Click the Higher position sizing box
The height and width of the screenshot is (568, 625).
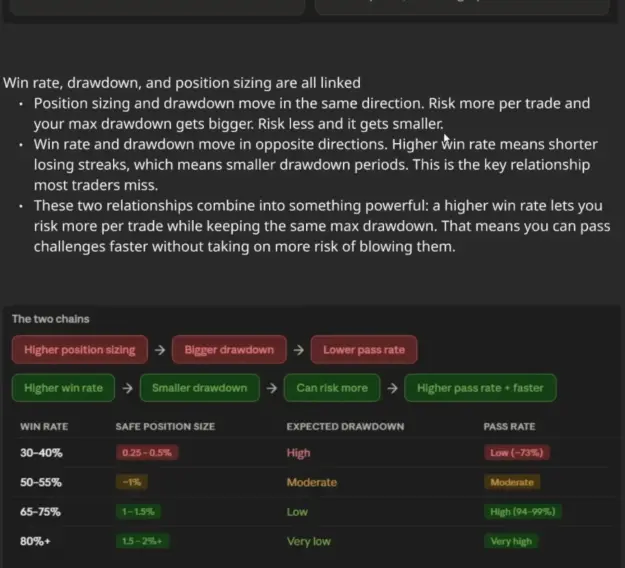(x=80, y=350)
